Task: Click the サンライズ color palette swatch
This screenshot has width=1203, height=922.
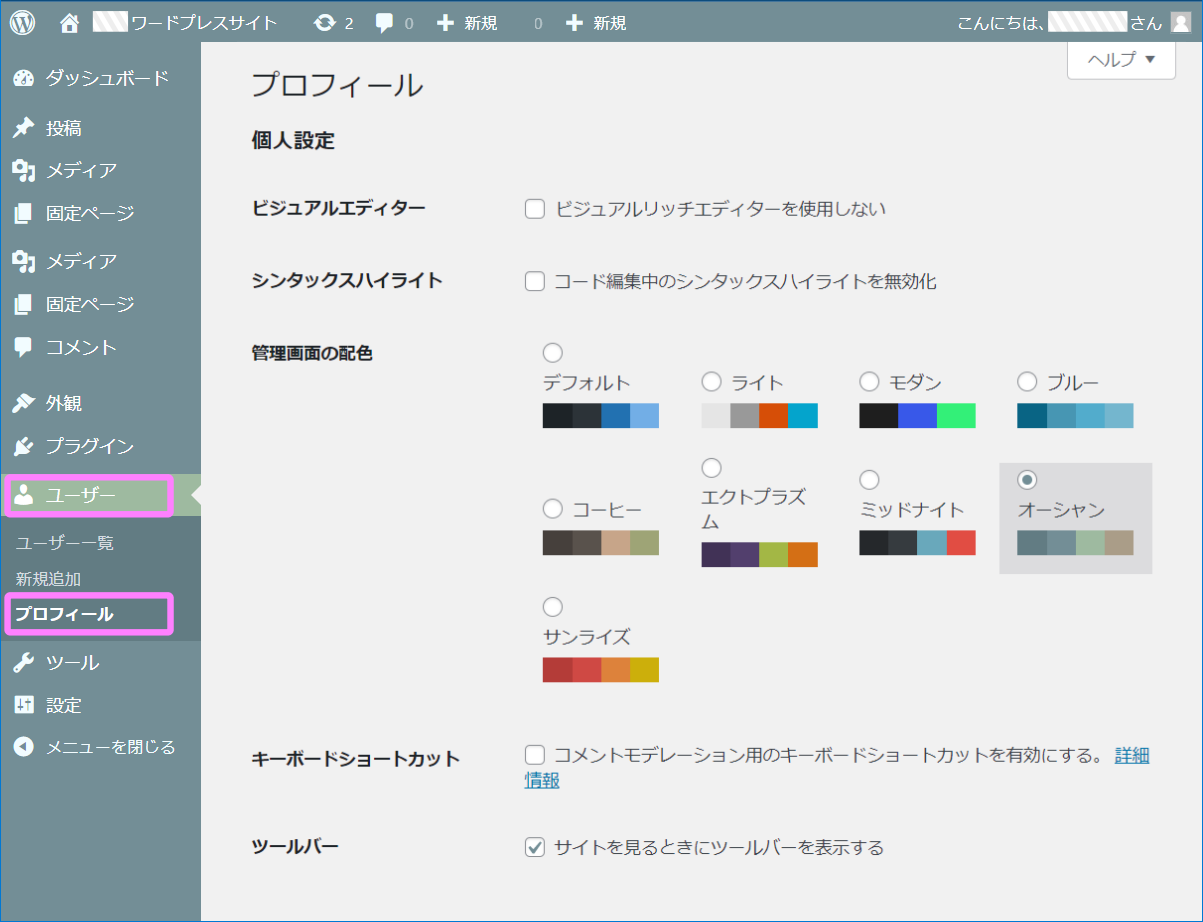Action: 600,669
